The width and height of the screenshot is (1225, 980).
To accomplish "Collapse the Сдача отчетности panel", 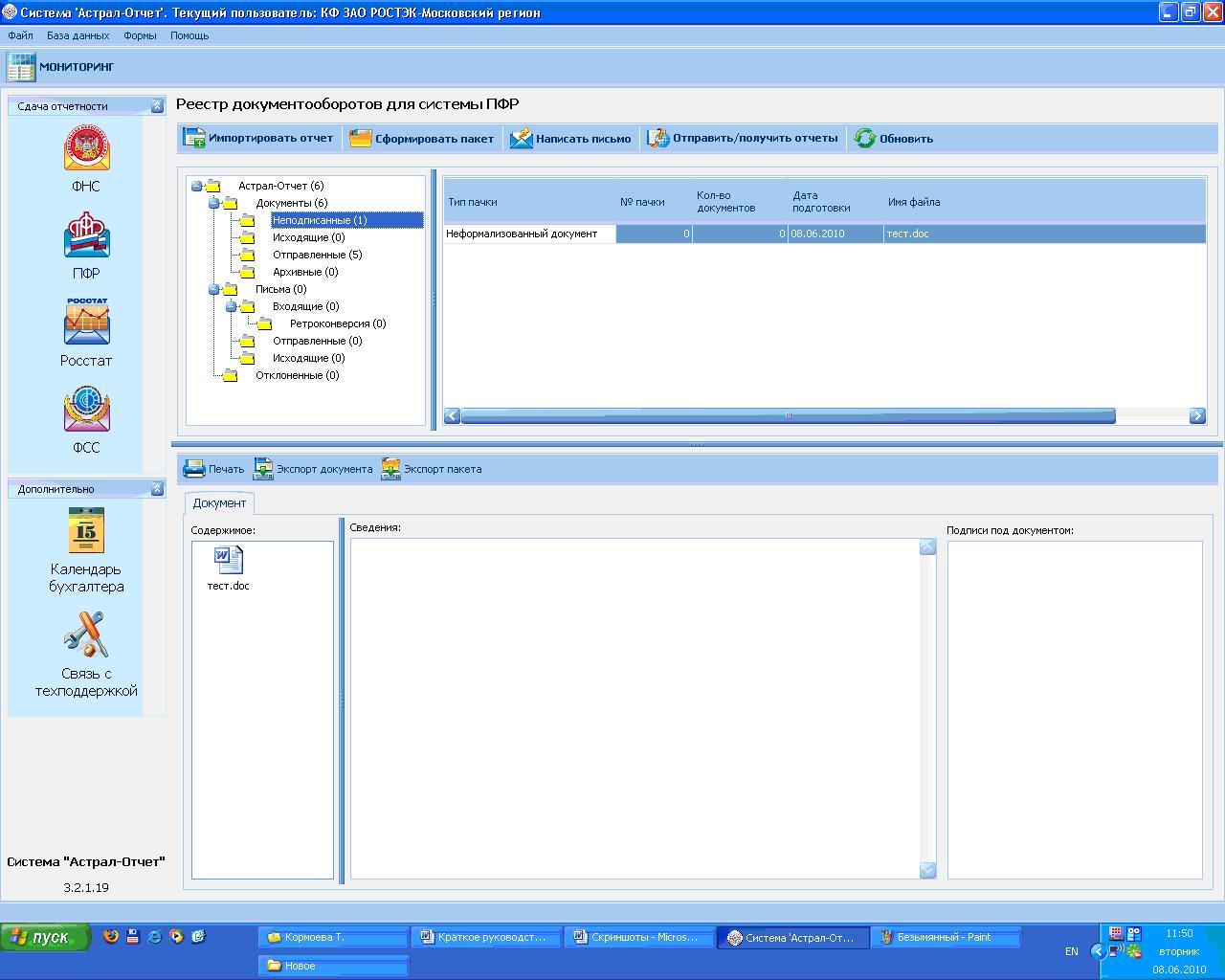I will (157, 106).
